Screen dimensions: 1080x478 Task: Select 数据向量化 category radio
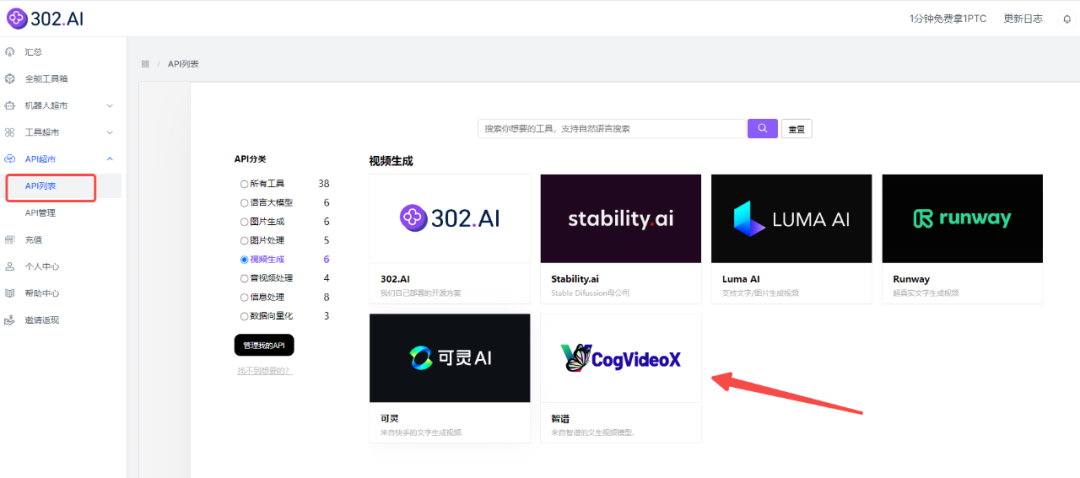coord(244,316)
